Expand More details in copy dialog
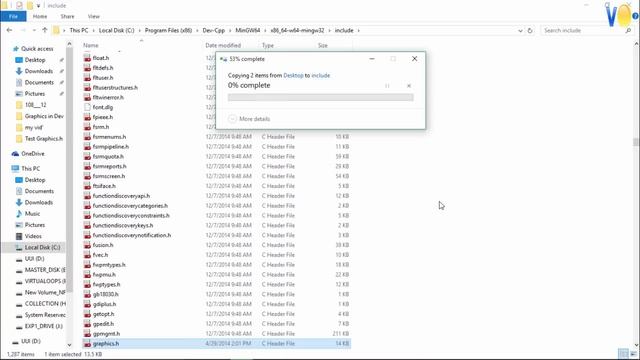The height and width of the screenshot is (360, 640). tap(249, 119)
